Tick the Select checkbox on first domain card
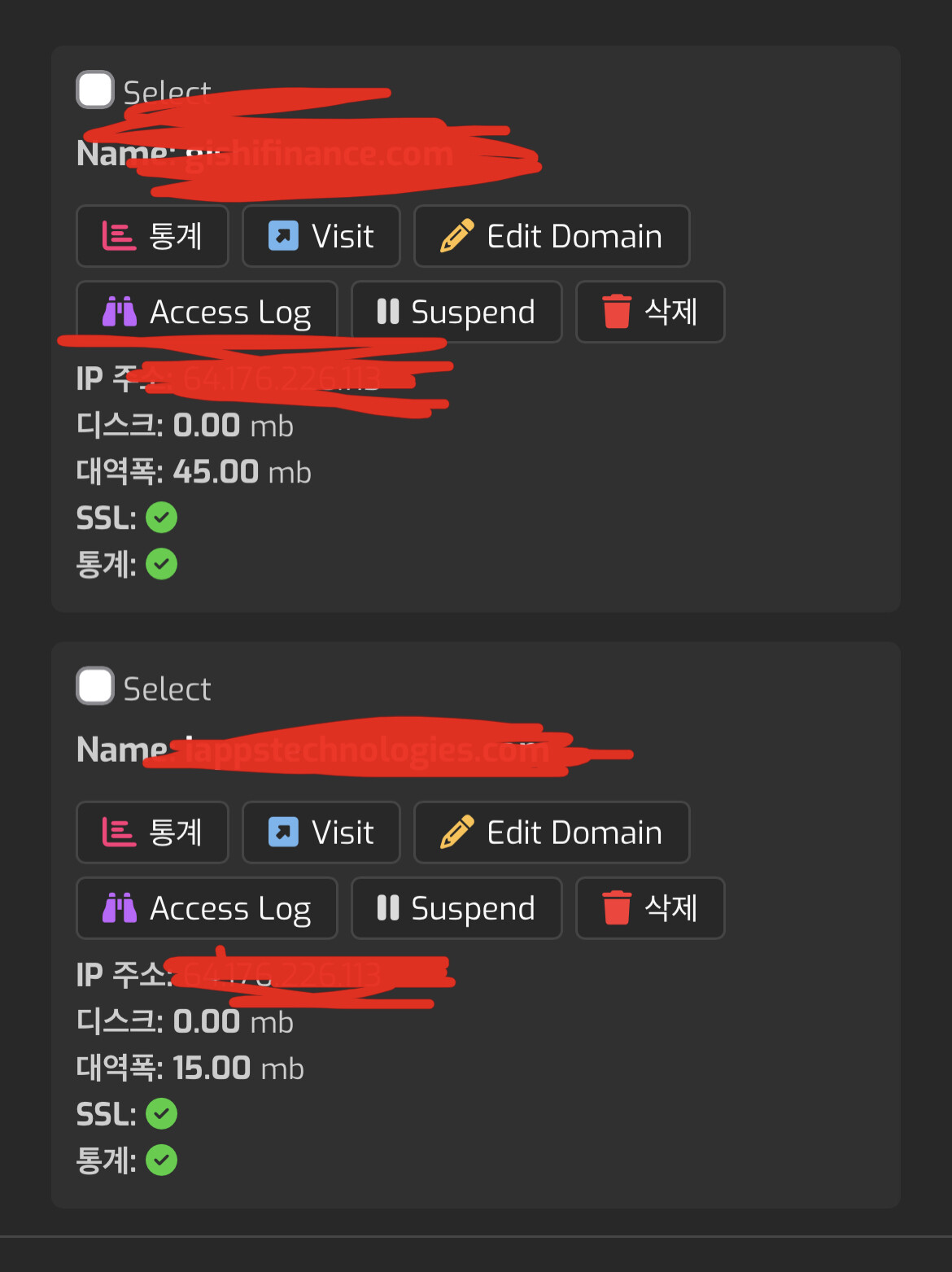Viewport: 952px width, 1272px height. (x=95, y=90)
